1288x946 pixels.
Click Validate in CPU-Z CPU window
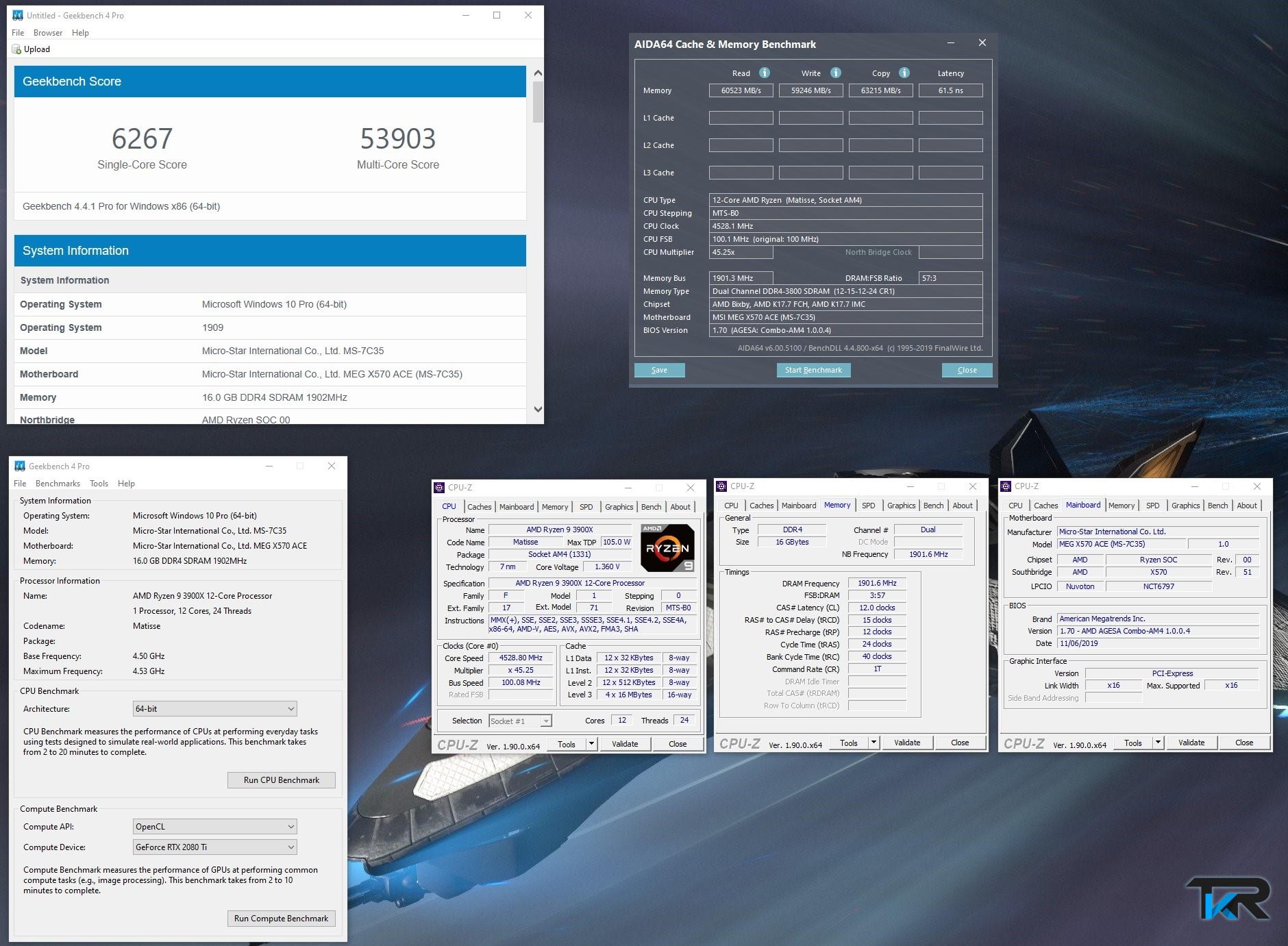pyautogui.click(x=625, y=744)
